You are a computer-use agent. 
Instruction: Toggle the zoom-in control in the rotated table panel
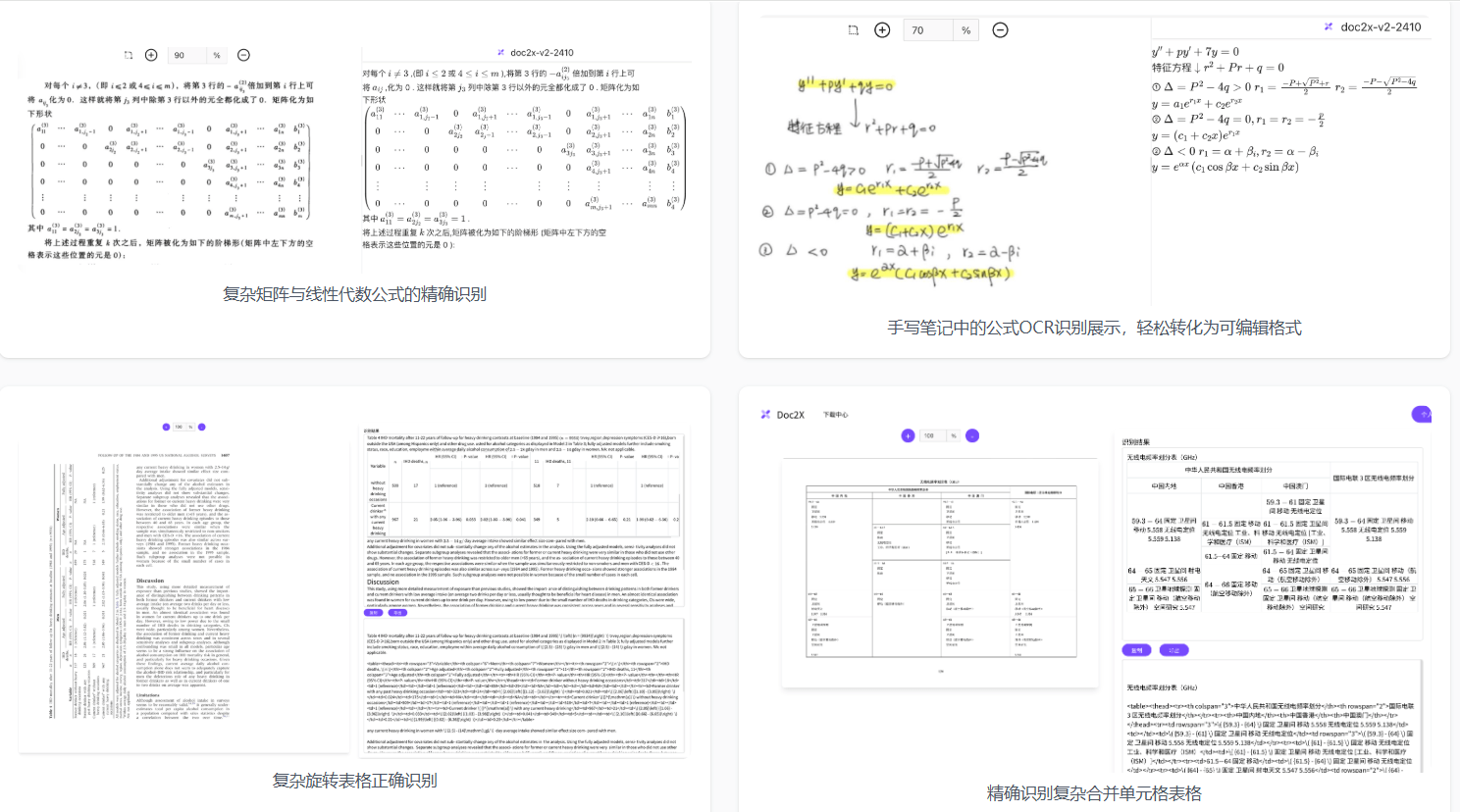[x=167, y=427]
